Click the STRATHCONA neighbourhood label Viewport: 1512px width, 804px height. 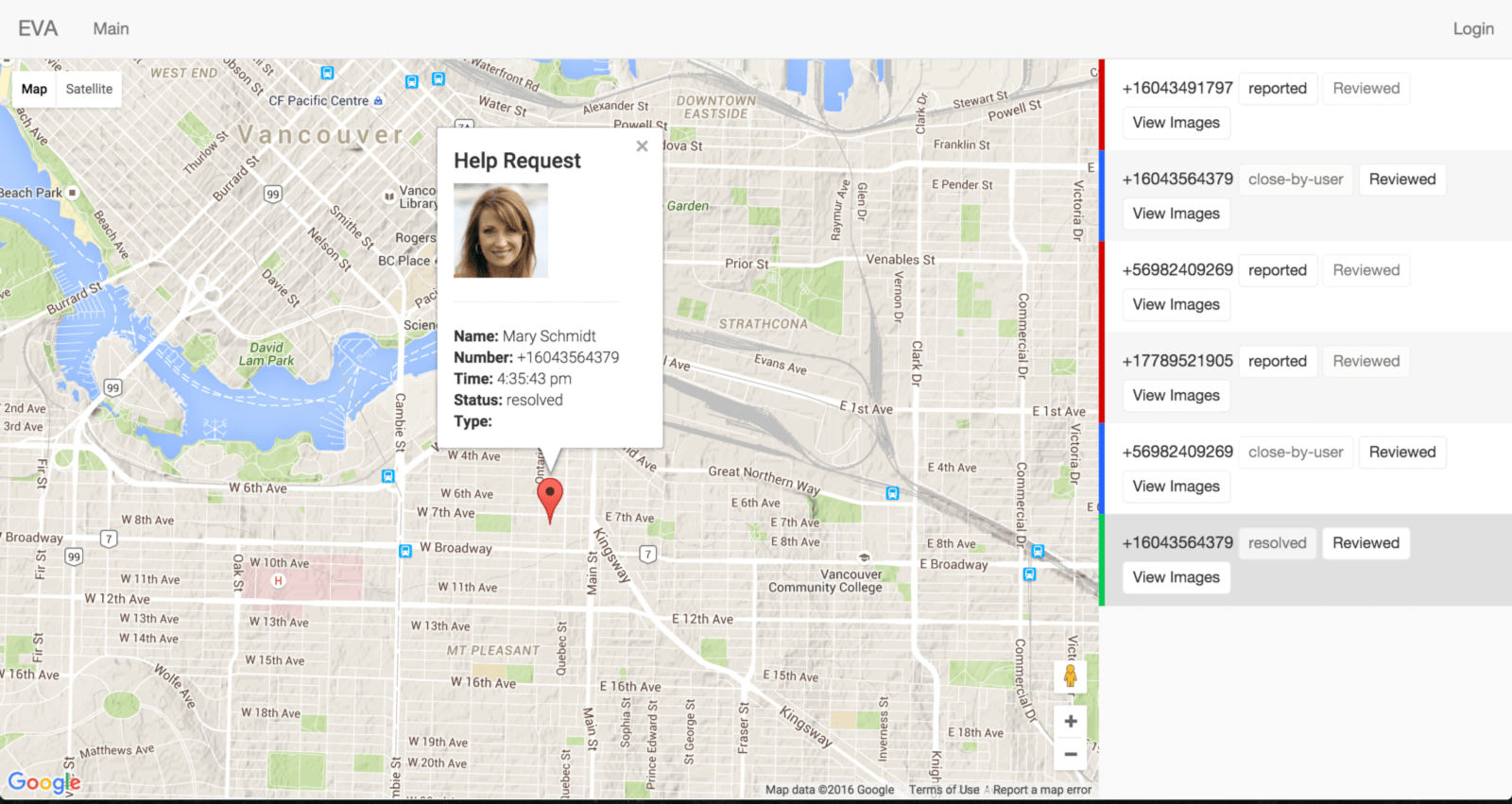pyautogui.click(x=763, y=324)
